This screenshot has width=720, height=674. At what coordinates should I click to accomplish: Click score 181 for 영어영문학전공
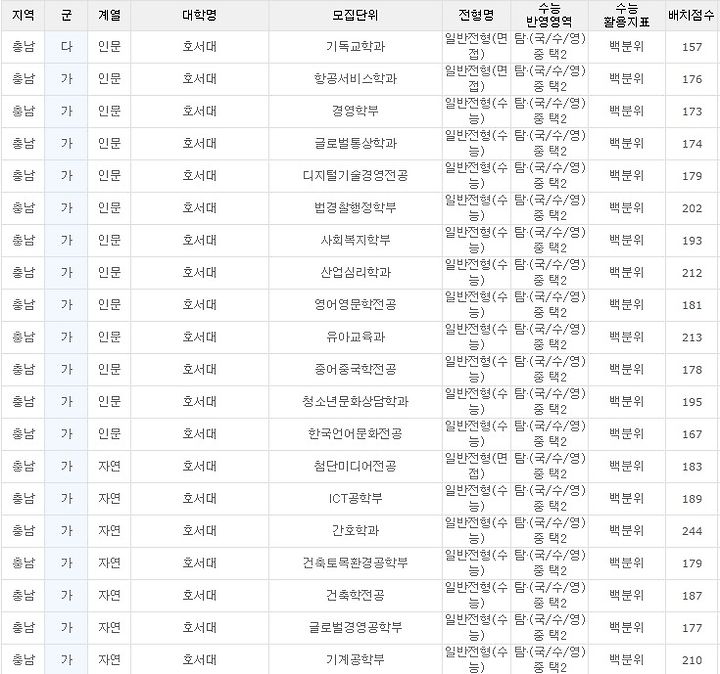click(692, 305)
